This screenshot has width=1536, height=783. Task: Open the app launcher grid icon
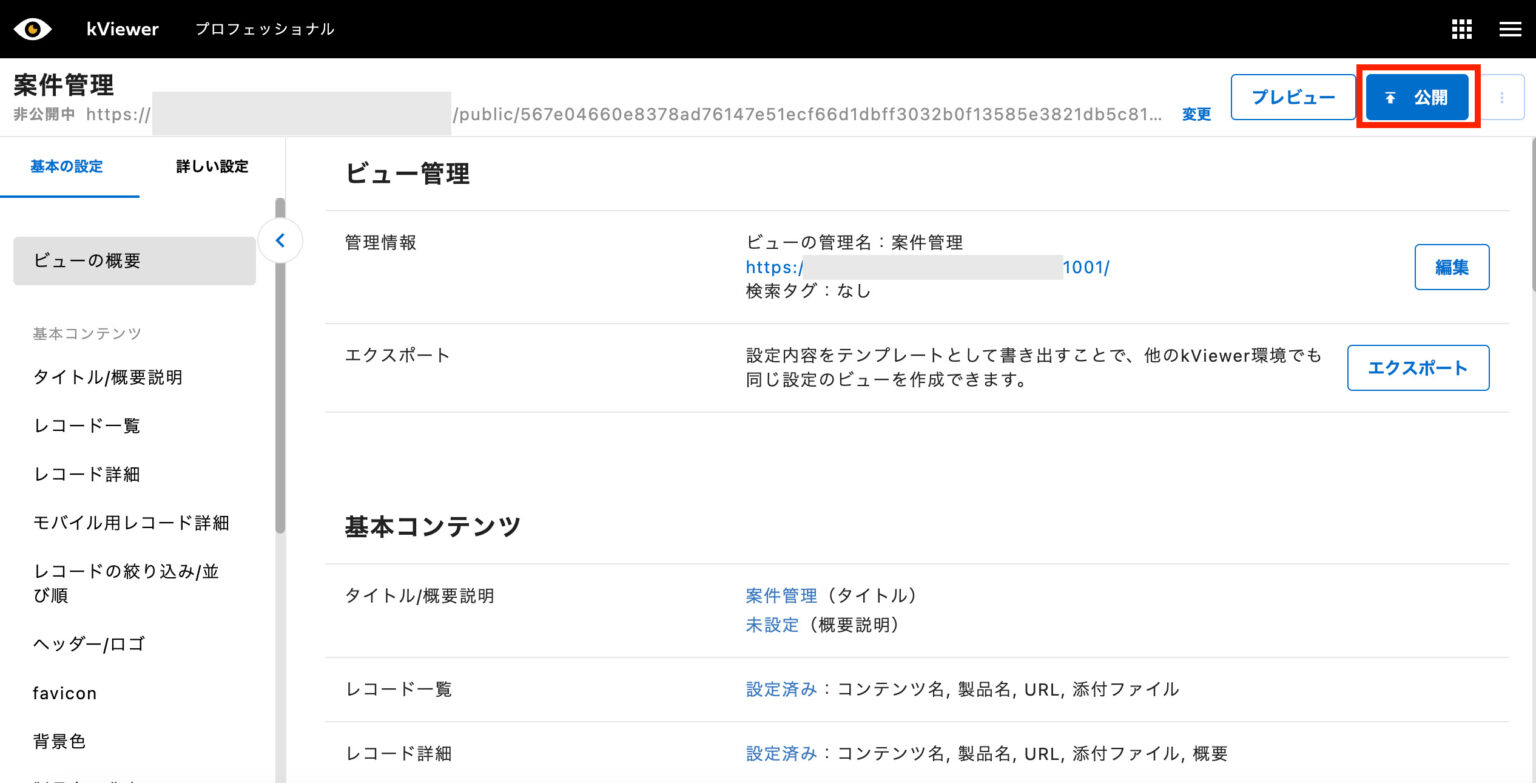point(1461,29)
